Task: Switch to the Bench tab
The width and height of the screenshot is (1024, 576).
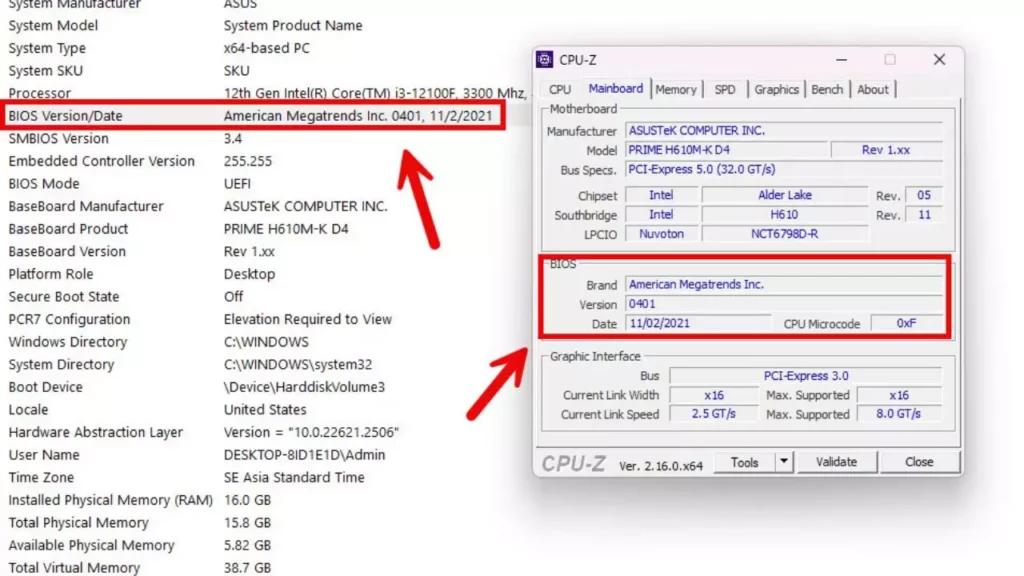Action: coord(827,90)
